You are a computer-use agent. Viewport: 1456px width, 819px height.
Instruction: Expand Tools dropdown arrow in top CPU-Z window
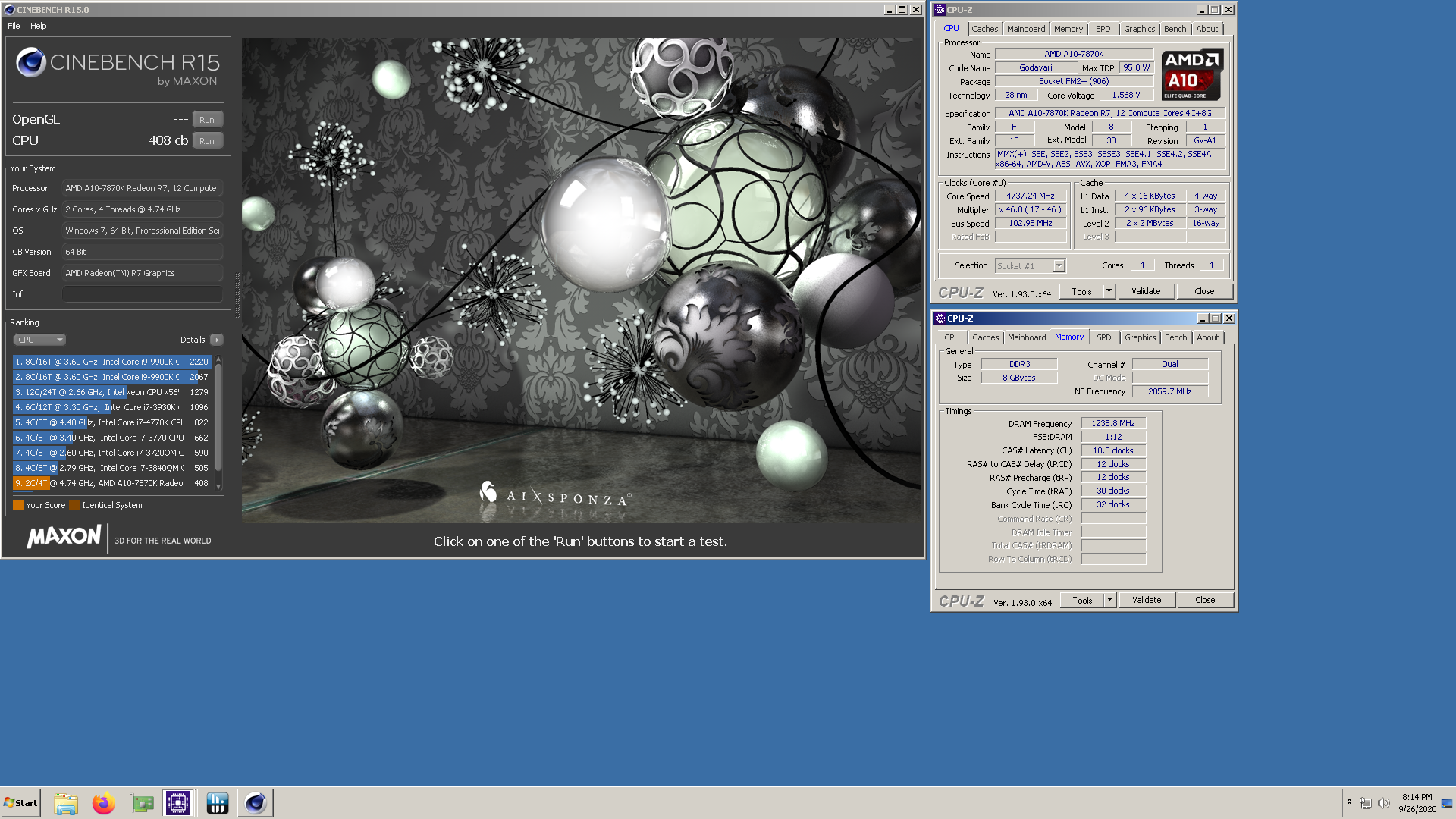(1109, 292)
